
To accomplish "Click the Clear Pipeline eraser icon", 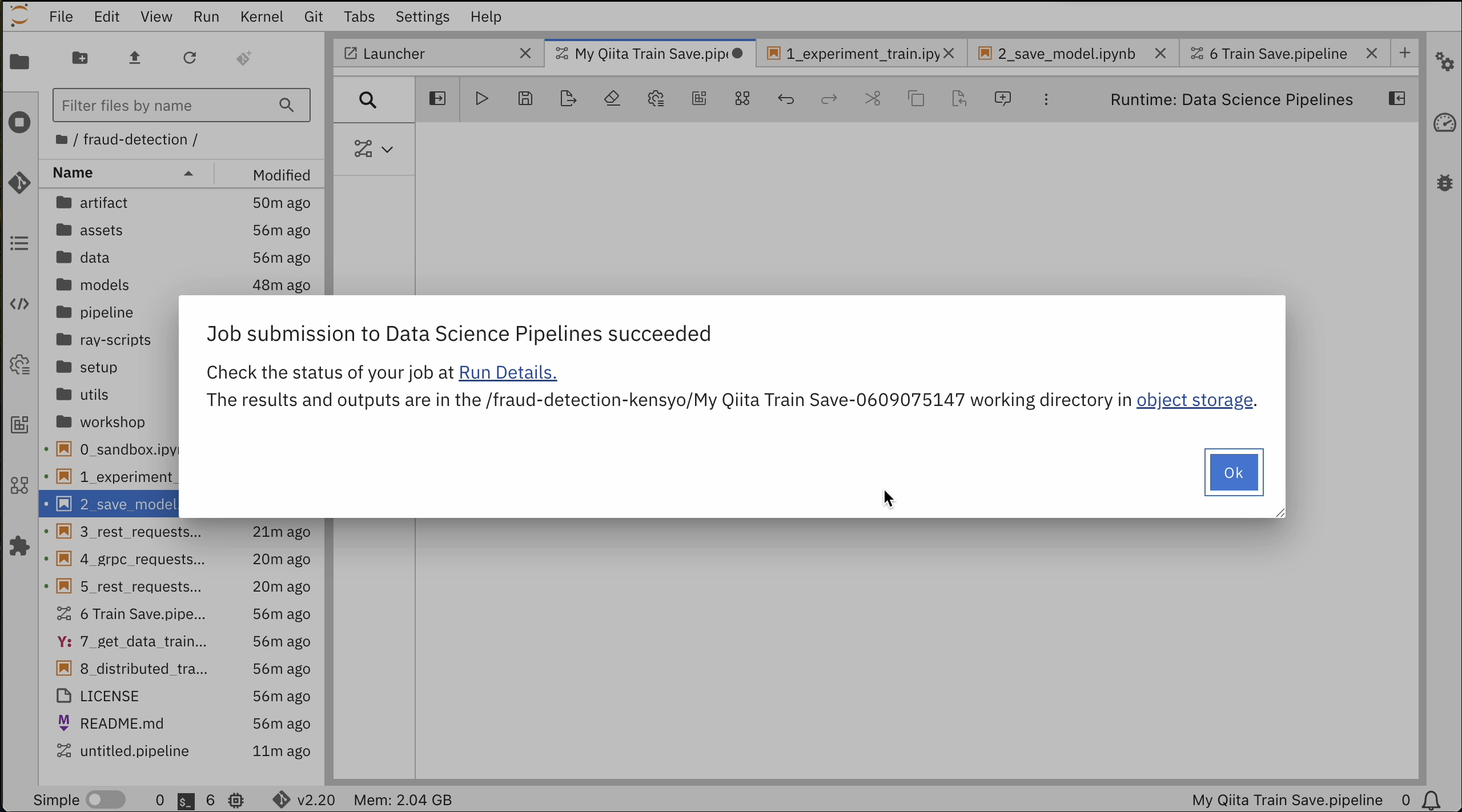I will (x=612, y=99).
